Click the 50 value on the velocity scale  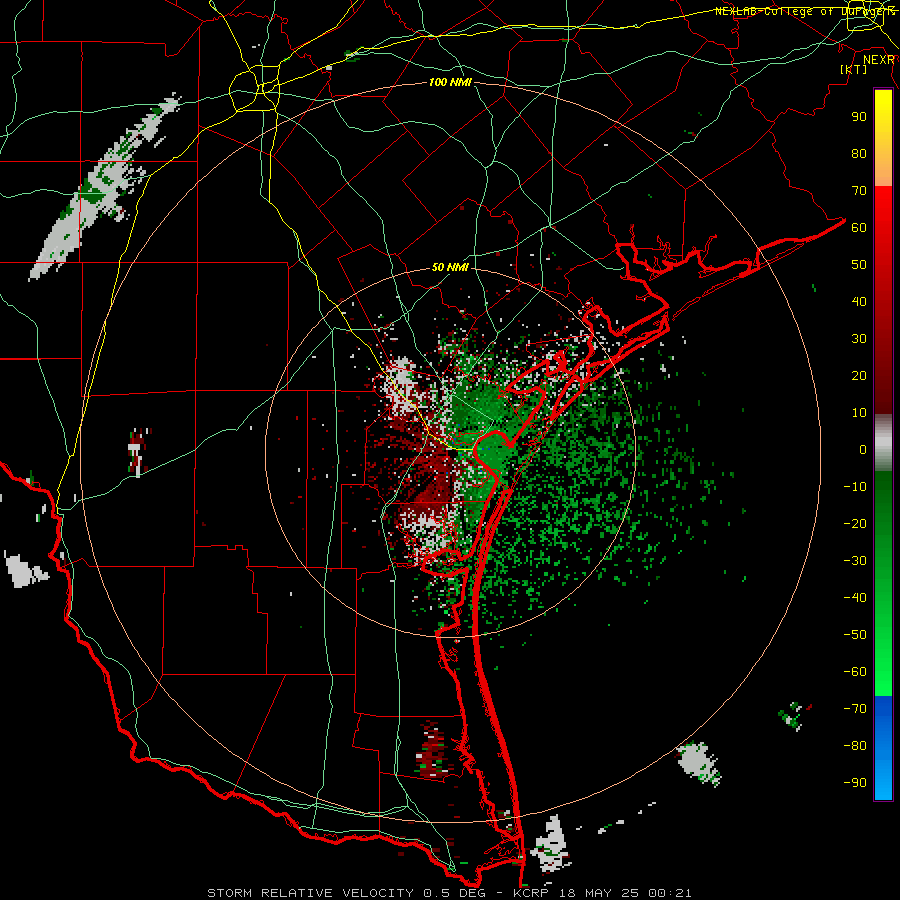[859, 265]
